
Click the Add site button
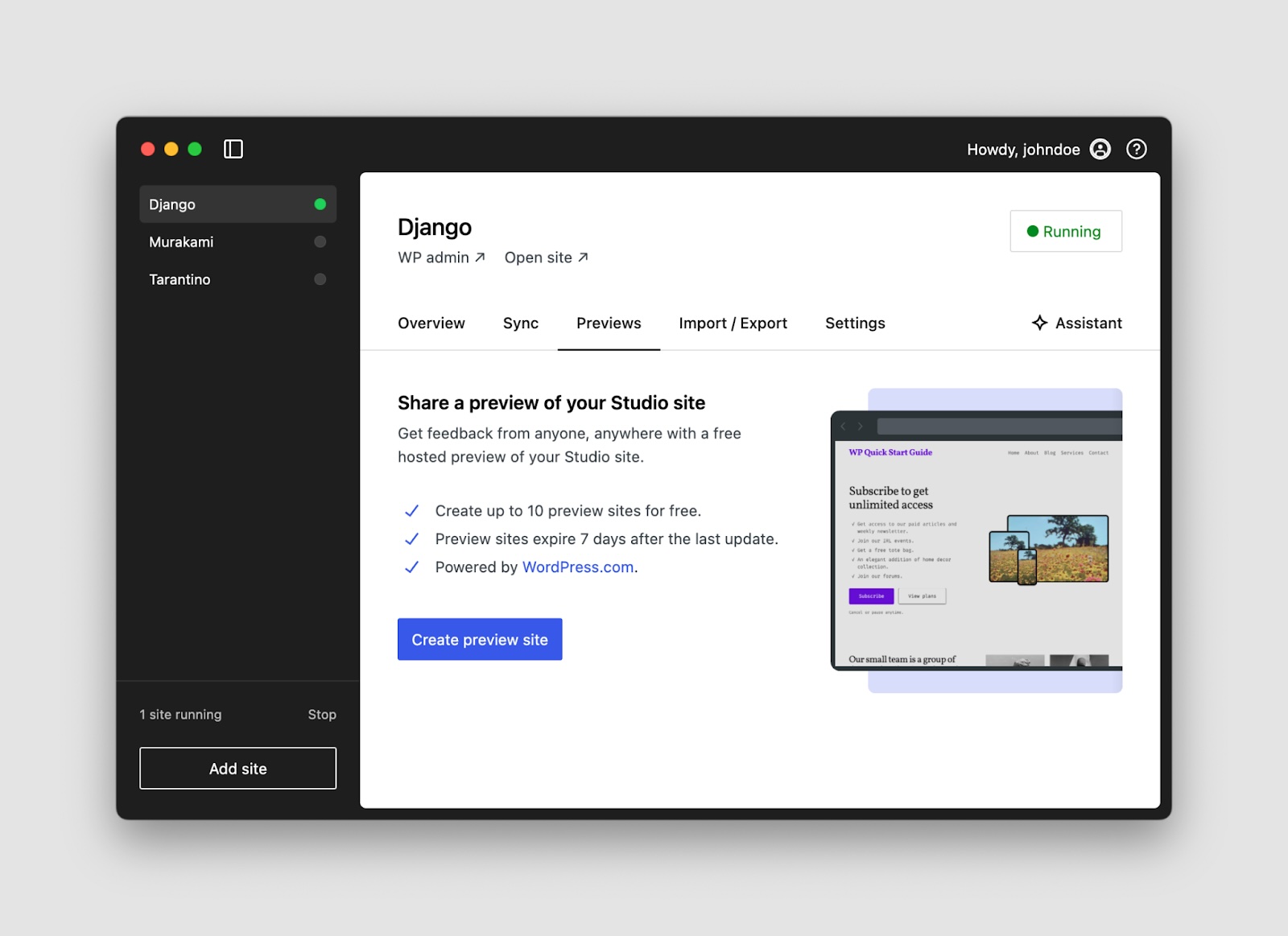tap(237, 768)
